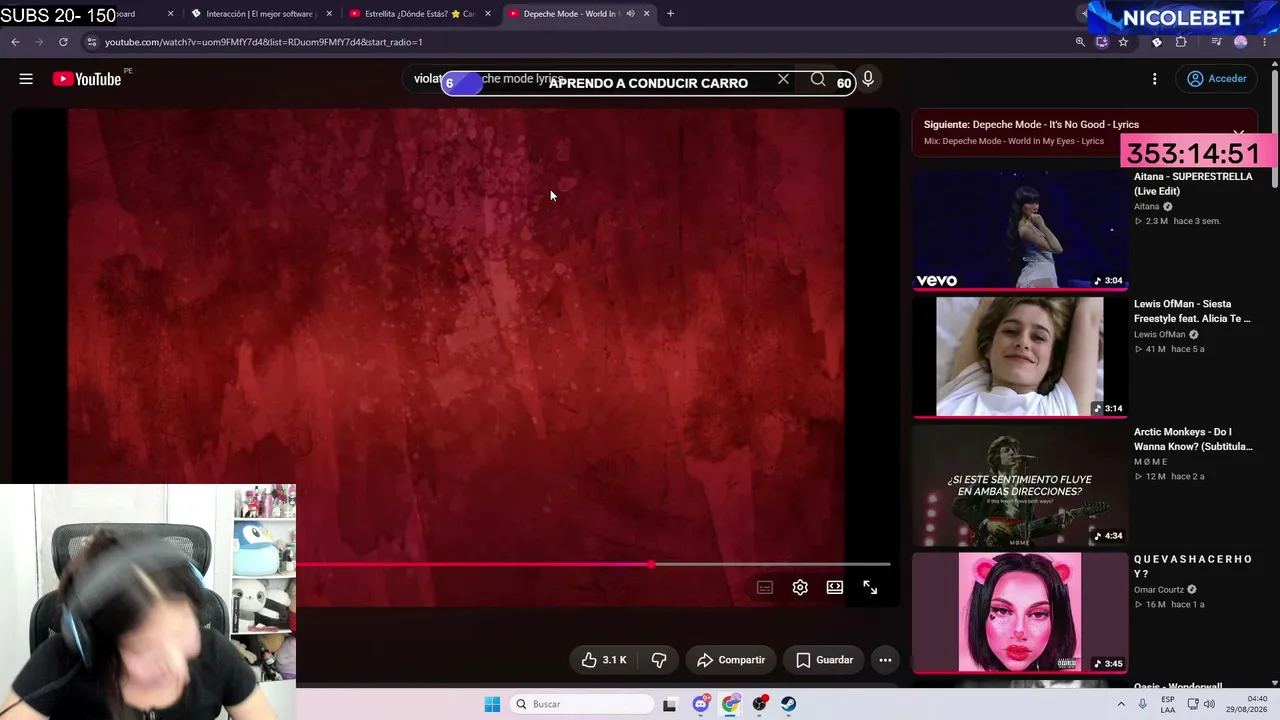The height and width of the screenshot is (720, 1280).
Task: Open QUEVASHACERHOY video thumbnail
Action: tap(1020, 611)
